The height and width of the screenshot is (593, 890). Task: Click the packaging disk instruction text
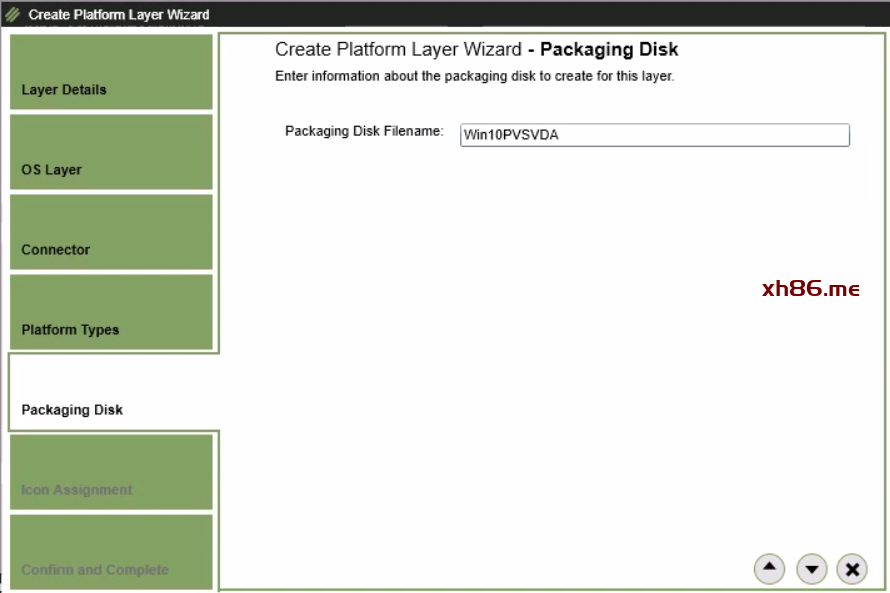474,76
